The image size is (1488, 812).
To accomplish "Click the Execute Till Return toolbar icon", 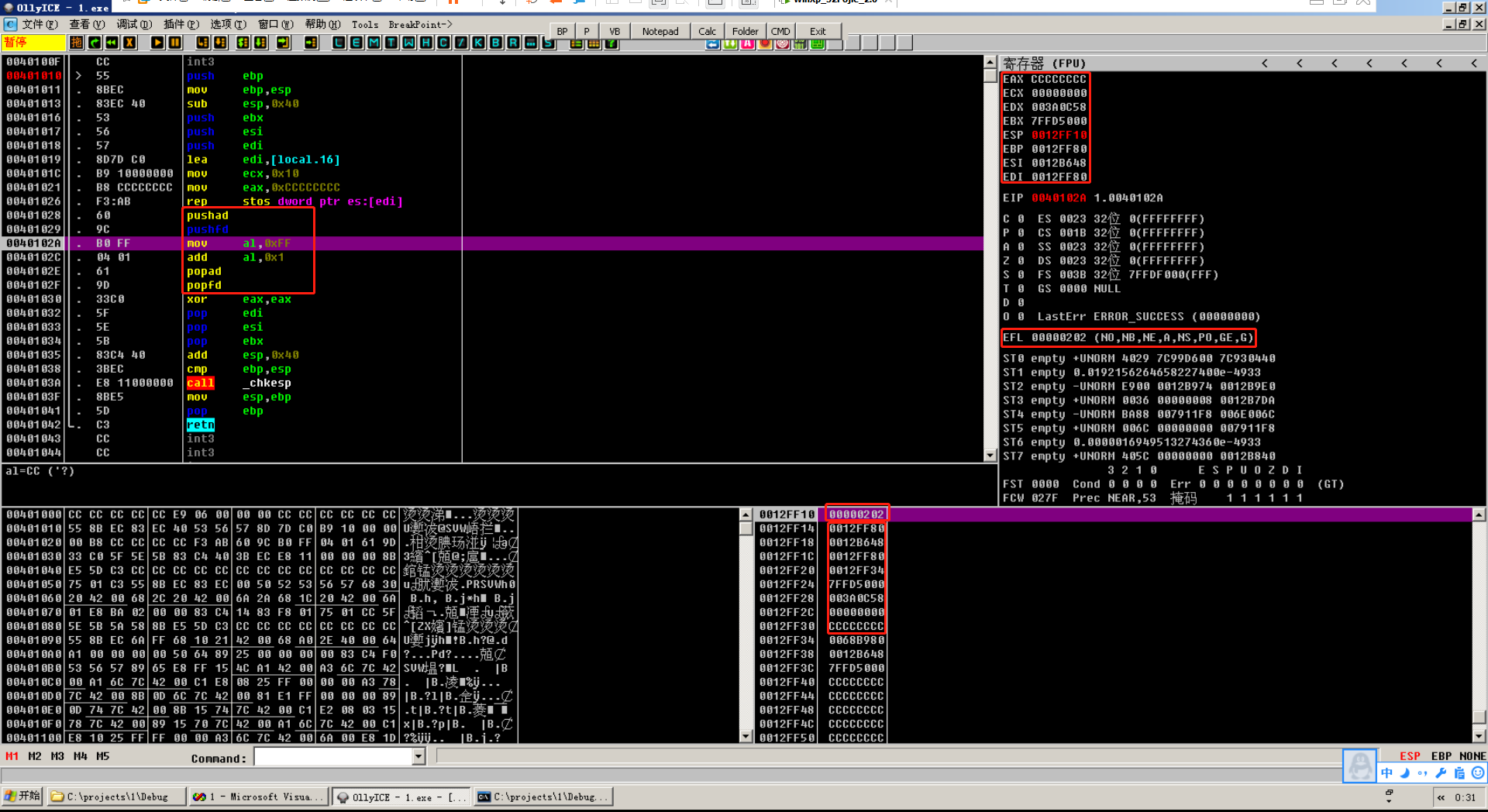I will click(284, 43).
